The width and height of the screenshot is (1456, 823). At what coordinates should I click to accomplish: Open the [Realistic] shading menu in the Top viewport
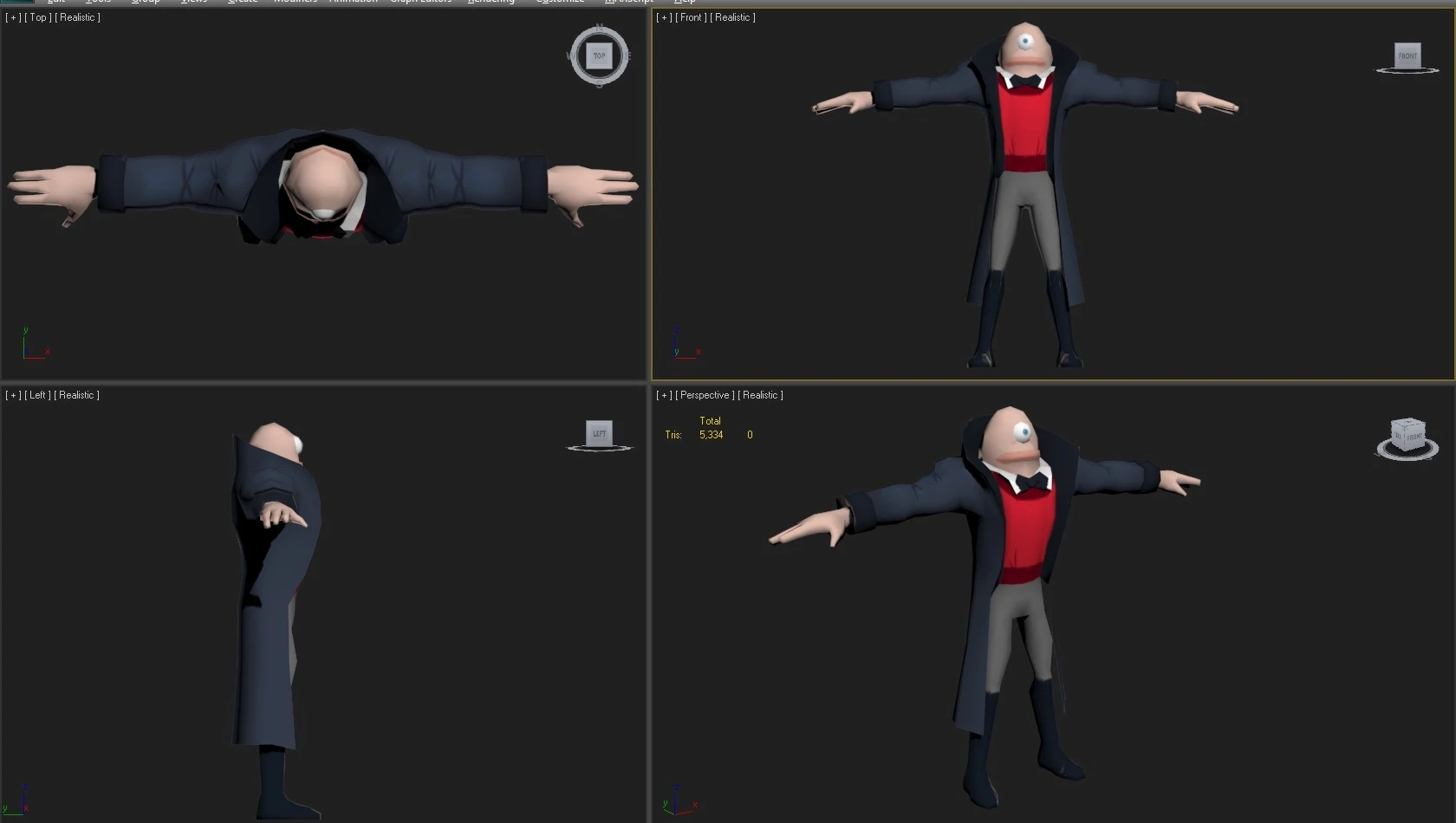click(x=77, y=17)
